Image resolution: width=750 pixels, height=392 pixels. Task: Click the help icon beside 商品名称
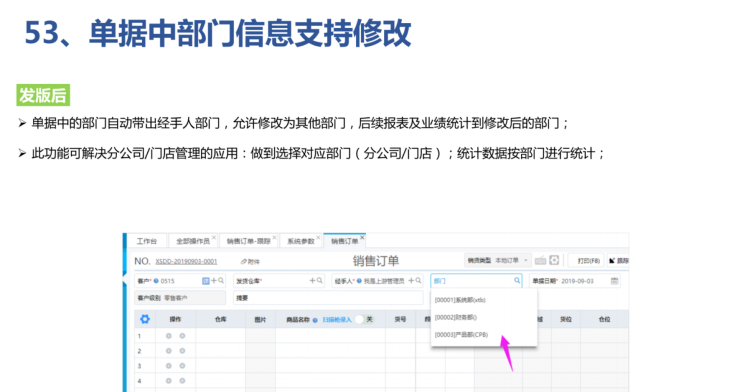click(315, 320)
